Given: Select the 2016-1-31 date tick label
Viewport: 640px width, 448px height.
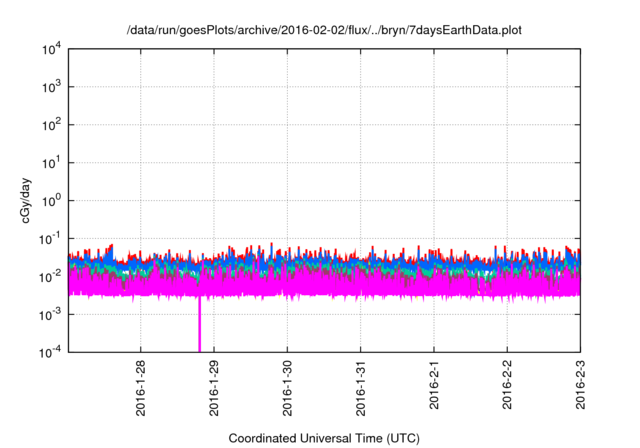Looking at the screenshot, I should 360,388.
